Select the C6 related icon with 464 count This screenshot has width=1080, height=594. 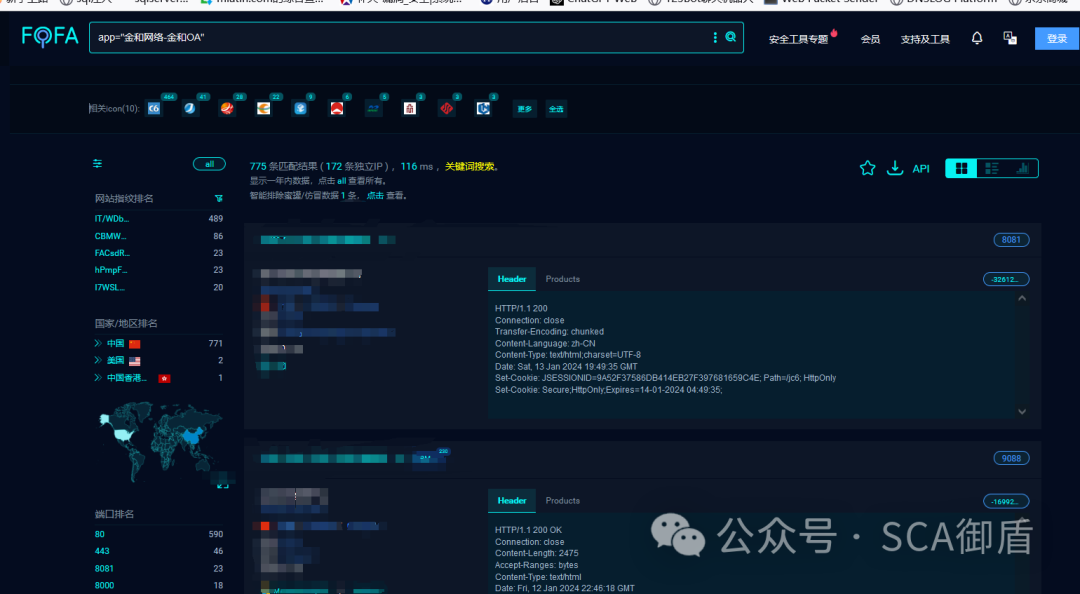pos(154,108)
